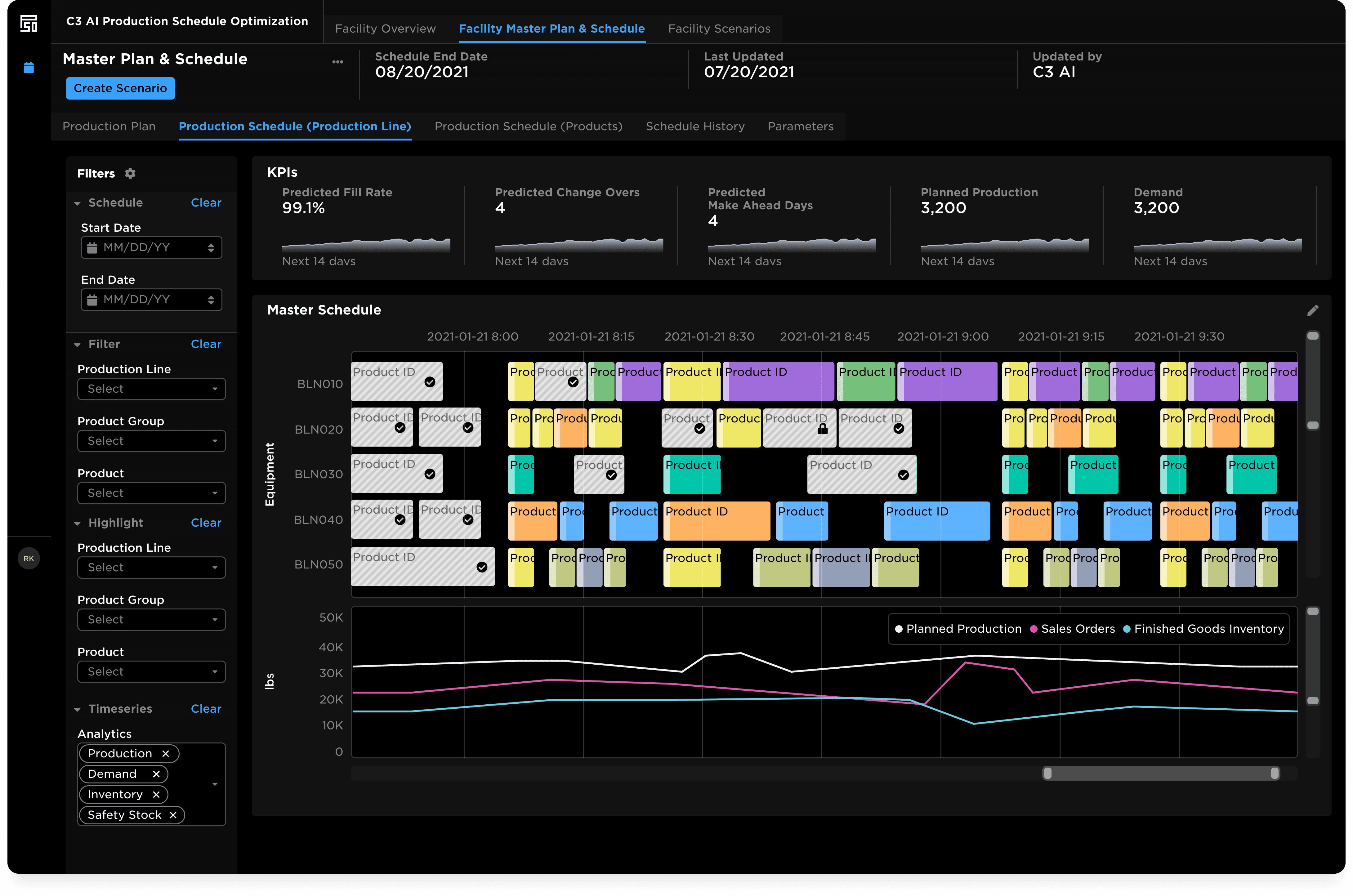
Task: Click the C3 AI logo icon
Action: pos(29,24)
